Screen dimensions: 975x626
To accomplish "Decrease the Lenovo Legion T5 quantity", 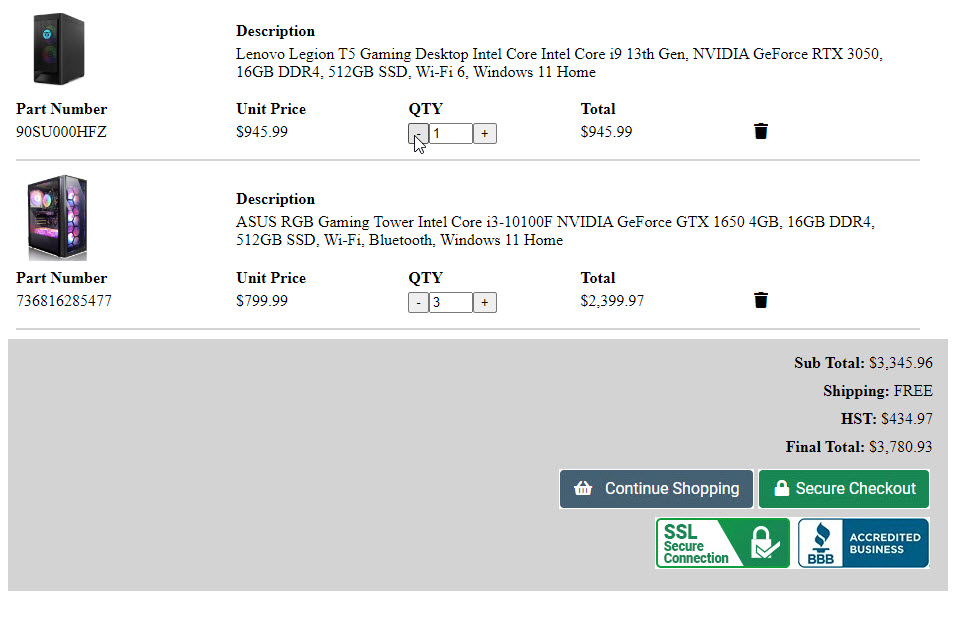I will 418,134.
